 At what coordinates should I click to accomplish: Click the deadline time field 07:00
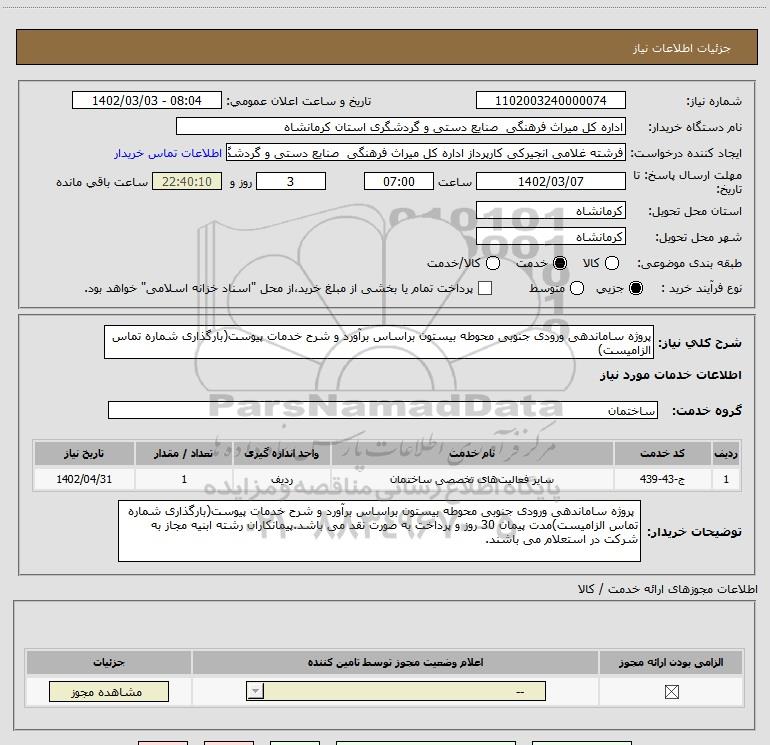(399, 181)
